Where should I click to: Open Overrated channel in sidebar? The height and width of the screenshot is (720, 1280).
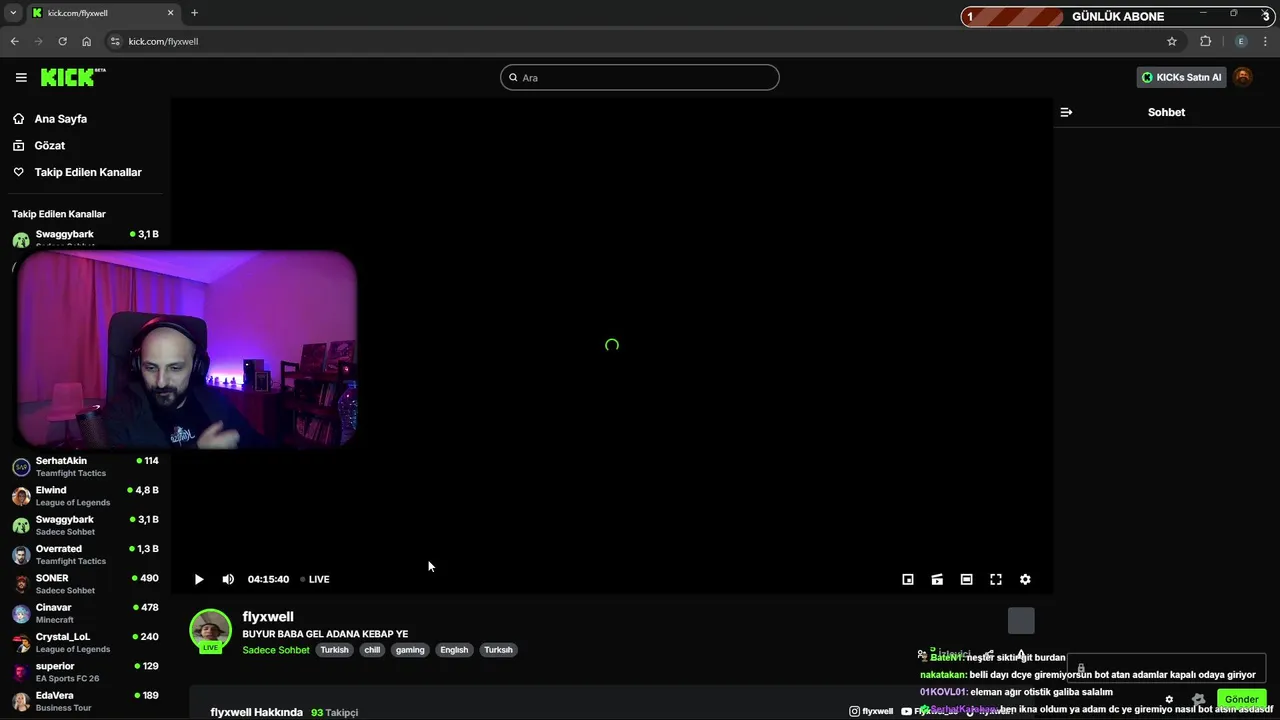click(85, 555)
